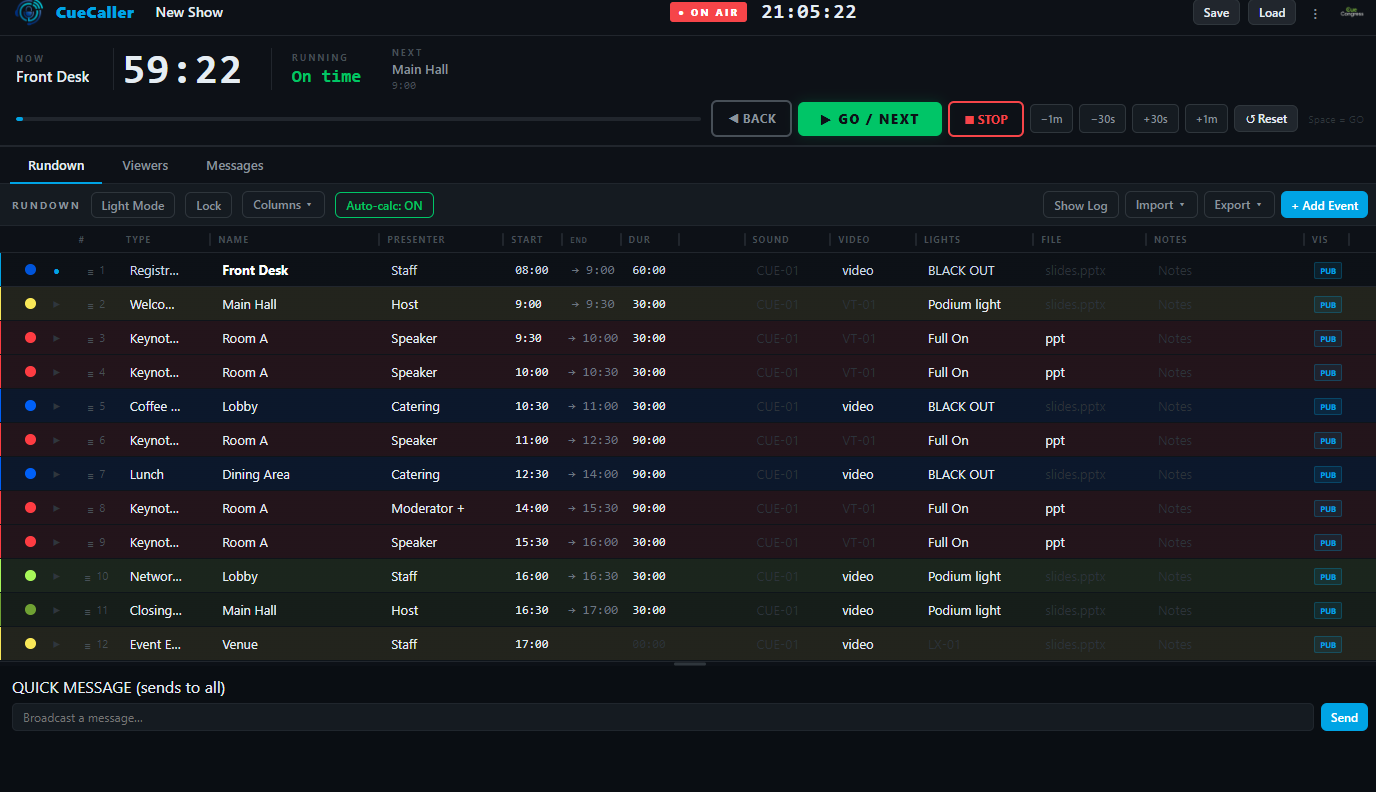Toggle PUB visibility on Lunch row
Screen dimensions: 1376x792
[1328, 474]
